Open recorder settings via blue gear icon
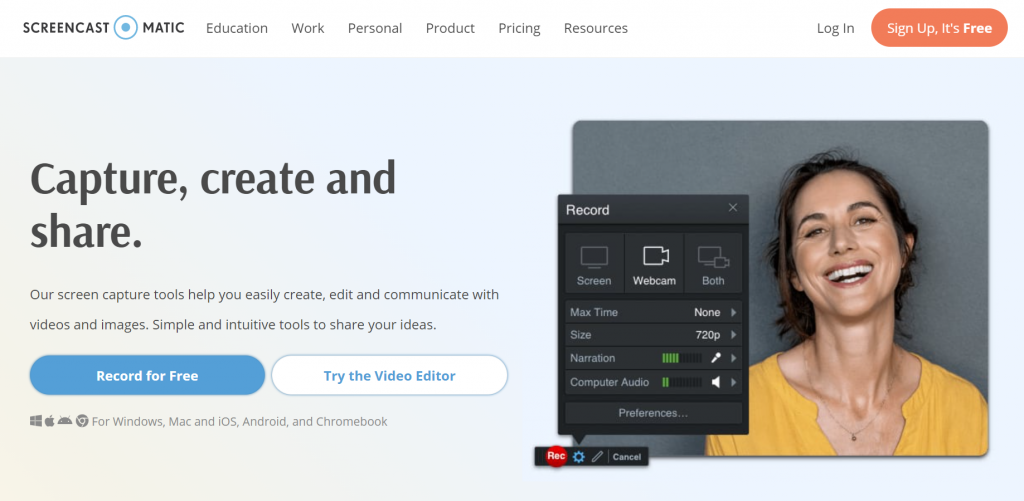The height and width of the screenshot is (501, 1024). (579, 457)
